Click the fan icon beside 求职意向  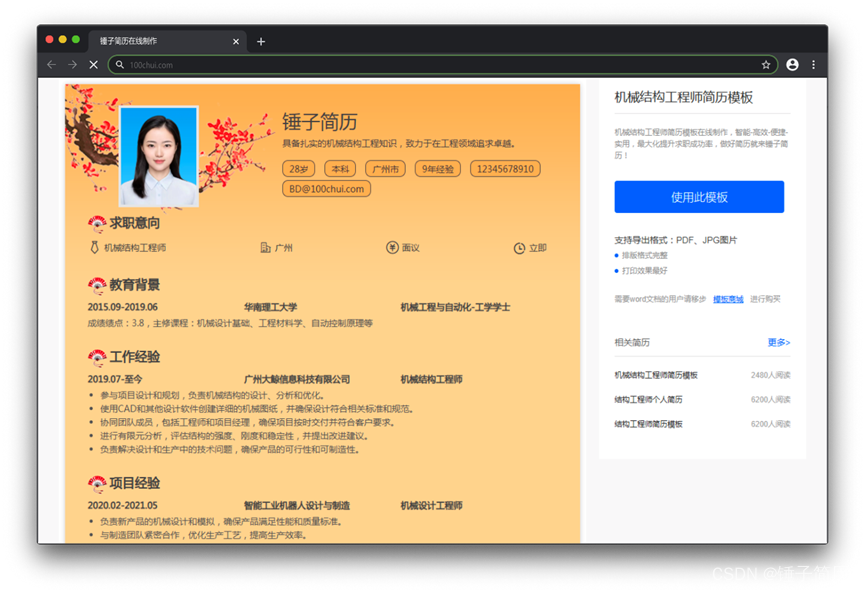[97, 223]
